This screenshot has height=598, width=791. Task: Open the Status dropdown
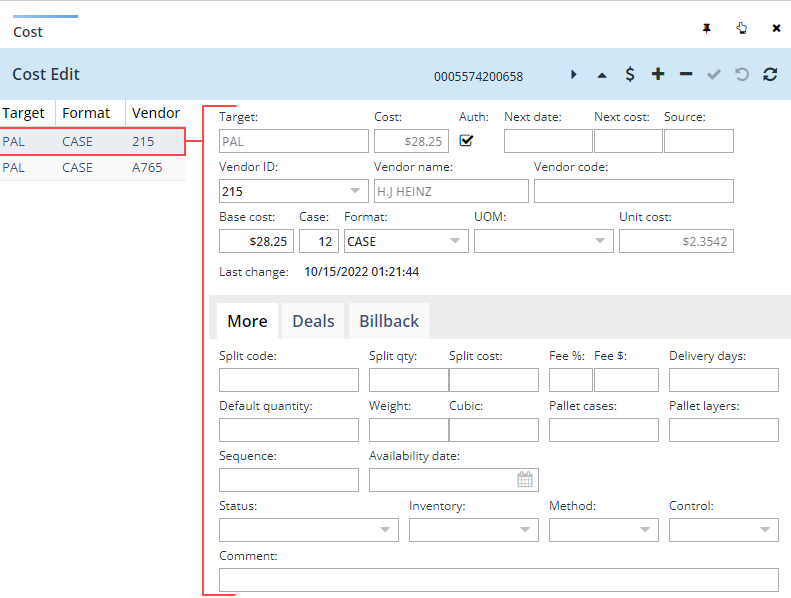[x=386, y=530]
